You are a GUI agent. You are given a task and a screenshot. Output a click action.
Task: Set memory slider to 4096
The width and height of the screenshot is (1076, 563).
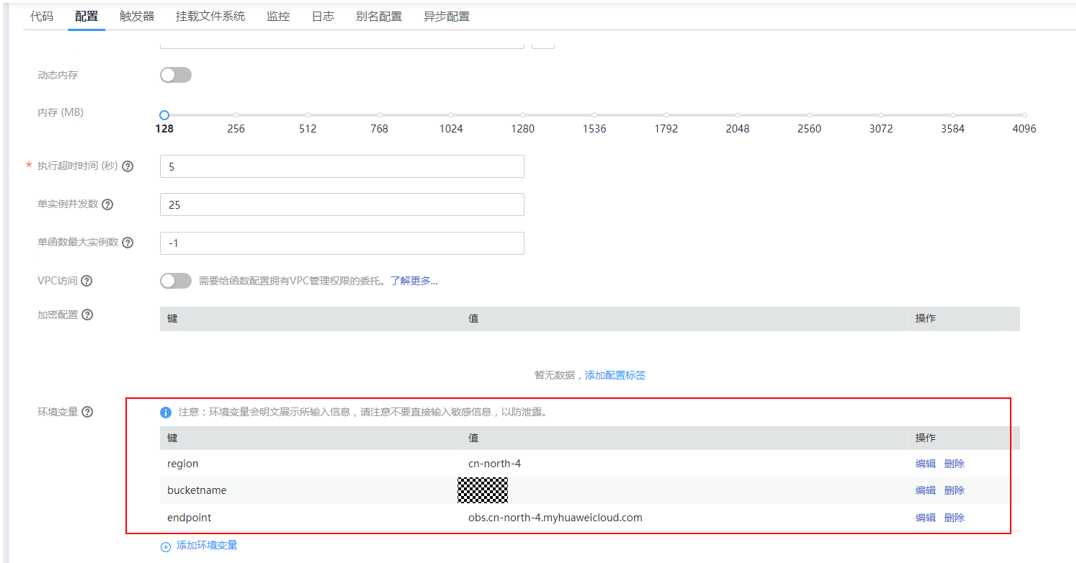click(1024, 115)
